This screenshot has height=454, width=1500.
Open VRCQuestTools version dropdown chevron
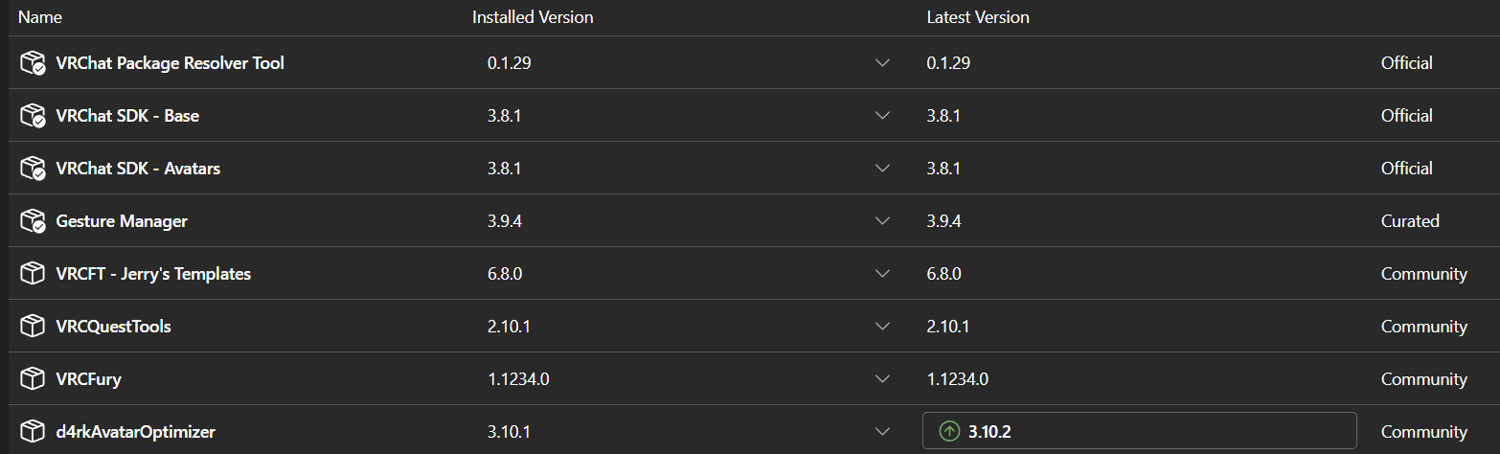point(882,326)
